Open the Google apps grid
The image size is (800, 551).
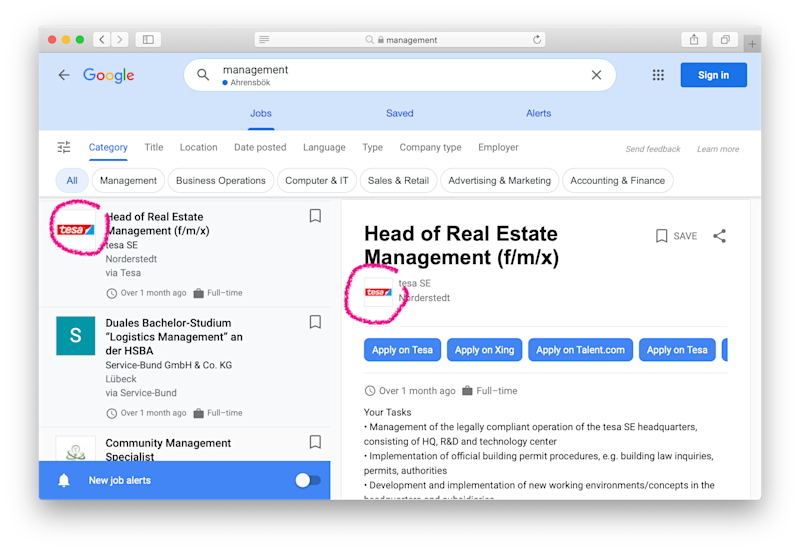[658, 75]
